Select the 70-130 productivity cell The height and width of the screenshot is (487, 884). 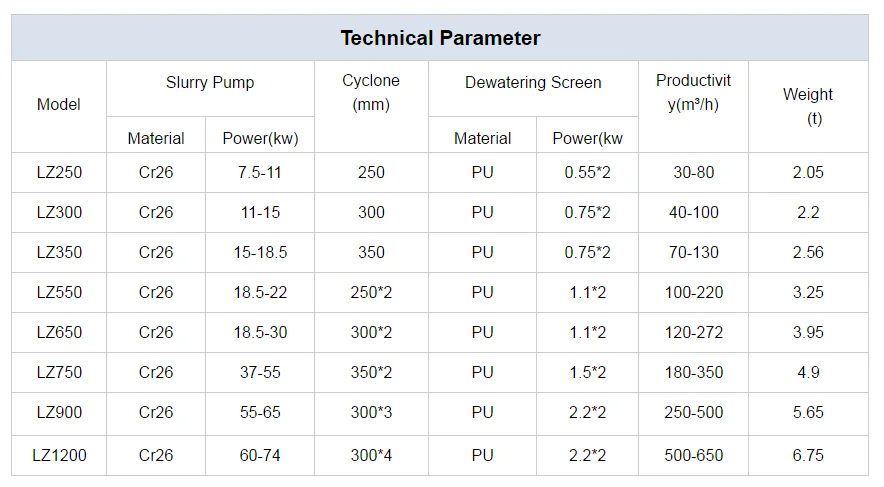tap(693, 253)
